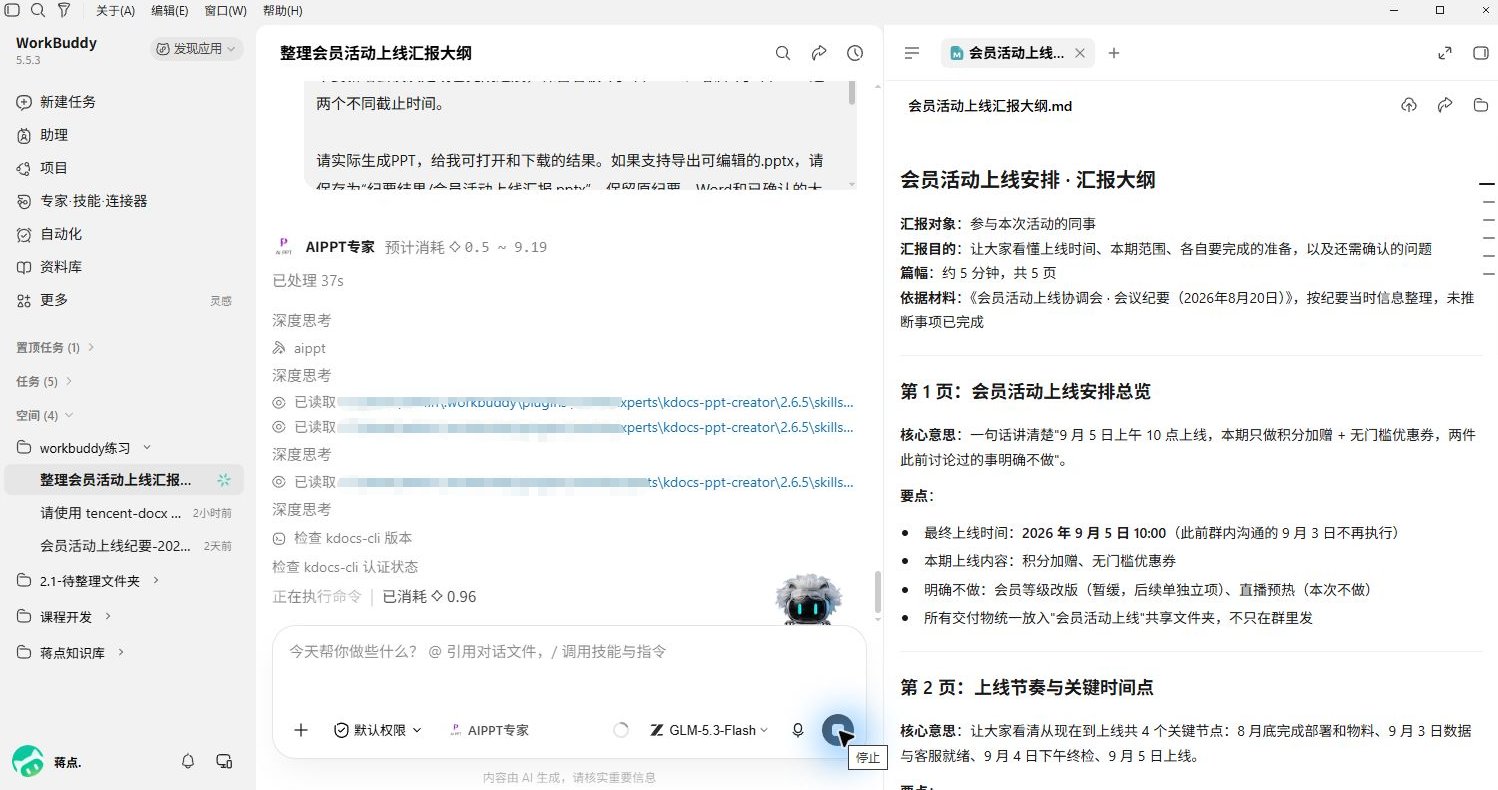Viewport: 1498px width, 790px height.
Task: Add attachment with the plus icon
Action: 301,730
